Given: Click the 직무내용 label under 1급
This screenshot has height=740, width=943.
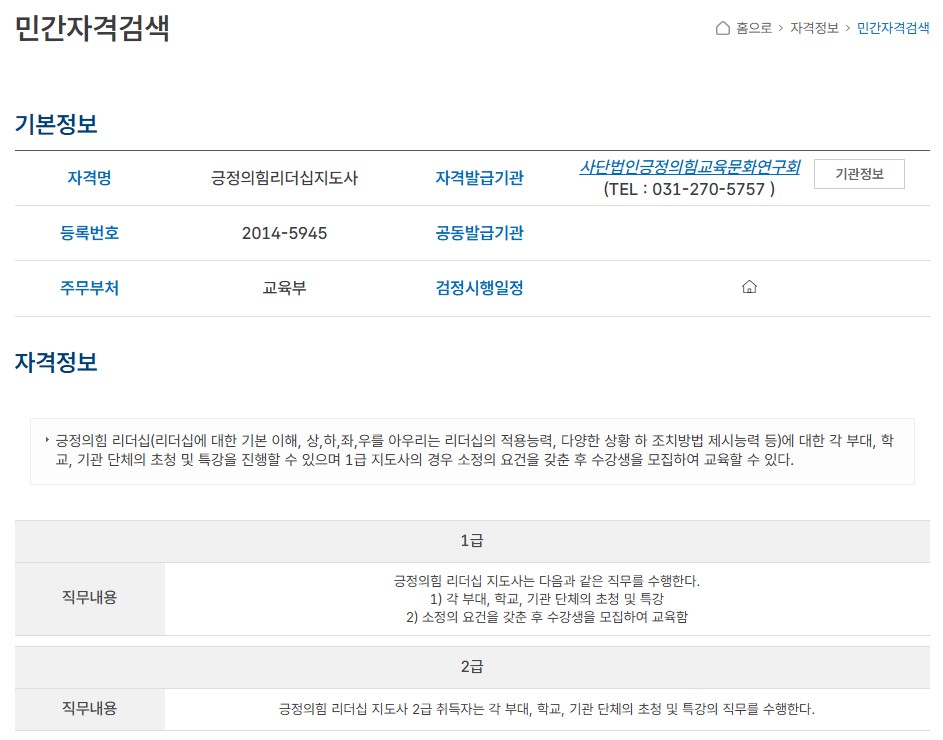Looking at the screenshot, I should (90, 598).
